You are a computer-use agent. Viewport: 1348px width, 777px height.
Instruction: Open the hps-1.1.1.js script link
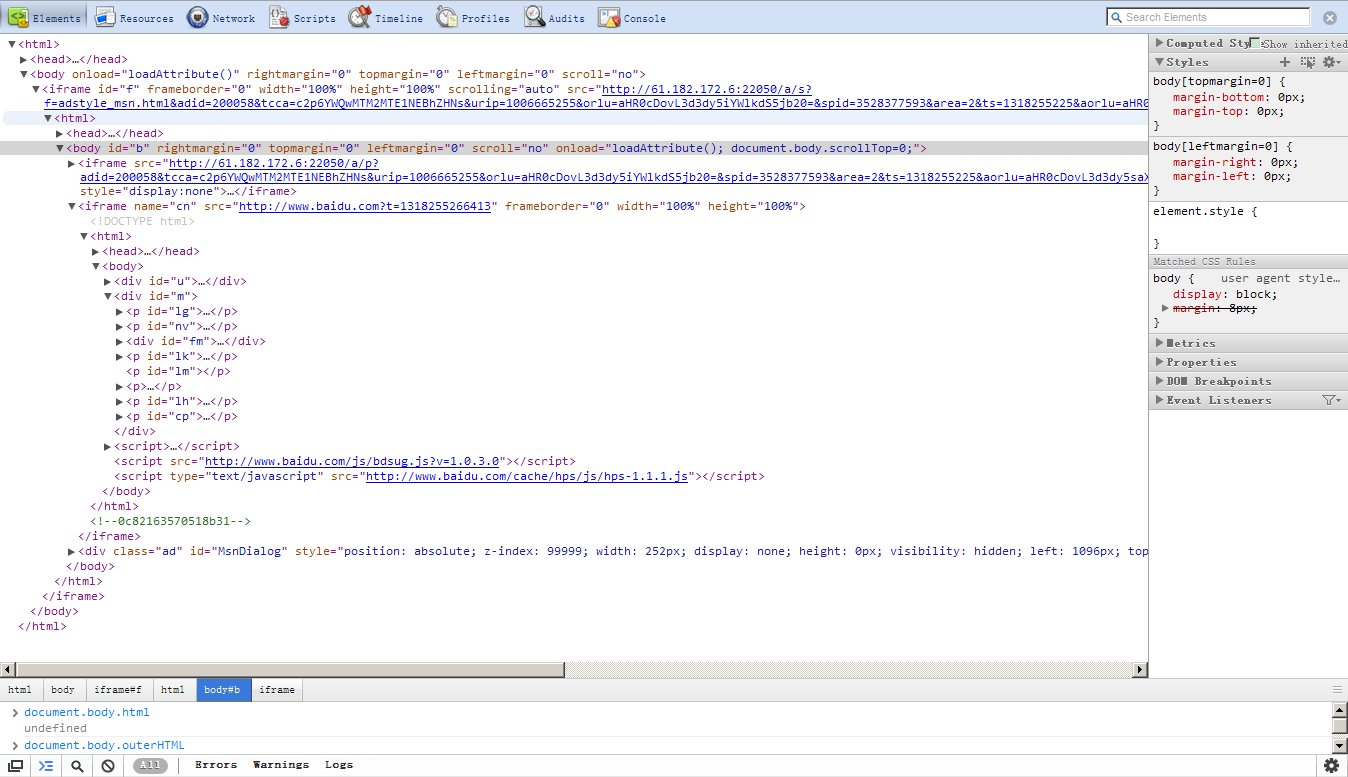(527, 477)
